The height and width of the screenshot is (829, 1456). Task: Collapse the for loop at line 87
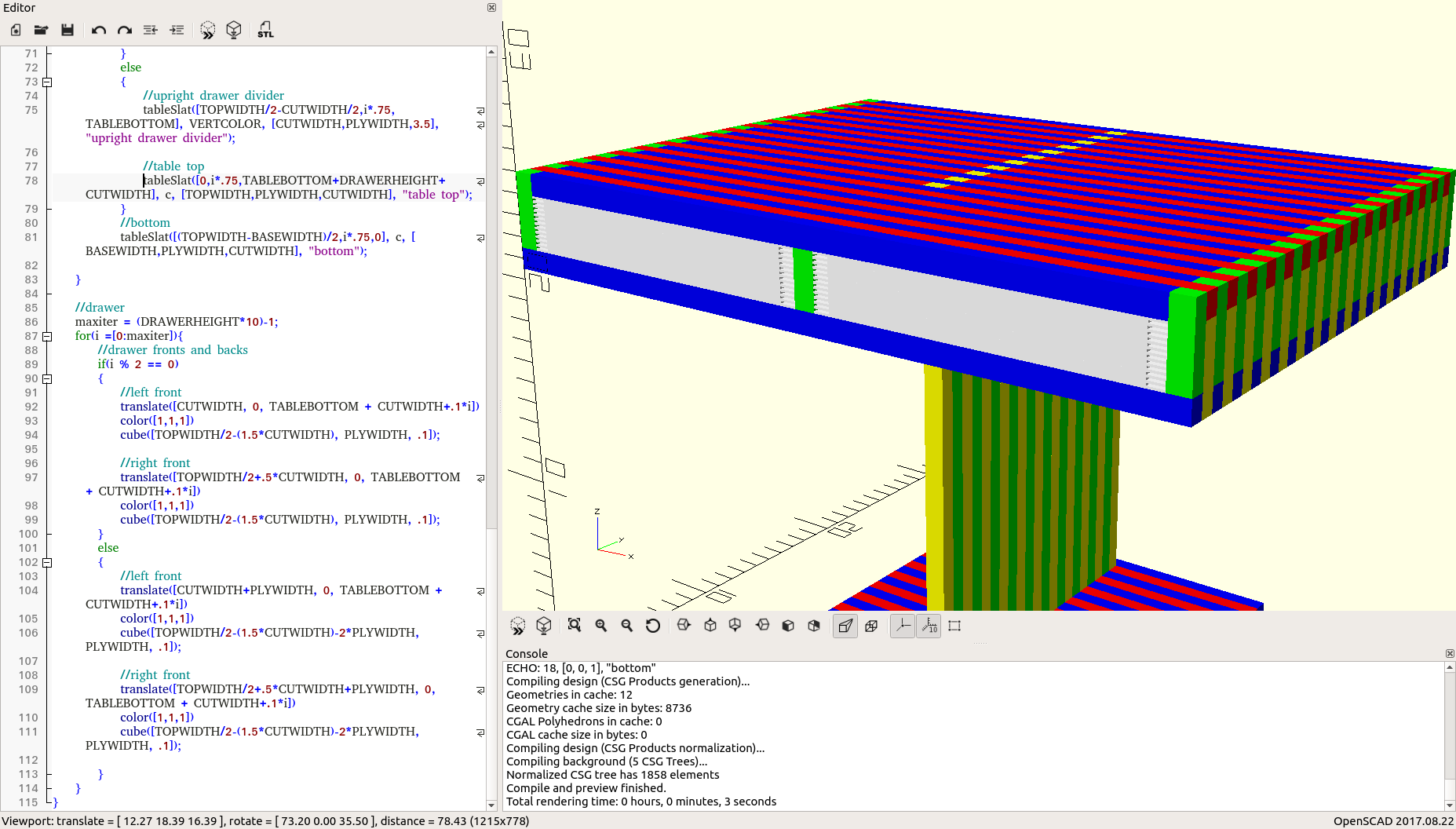(47, 336)
